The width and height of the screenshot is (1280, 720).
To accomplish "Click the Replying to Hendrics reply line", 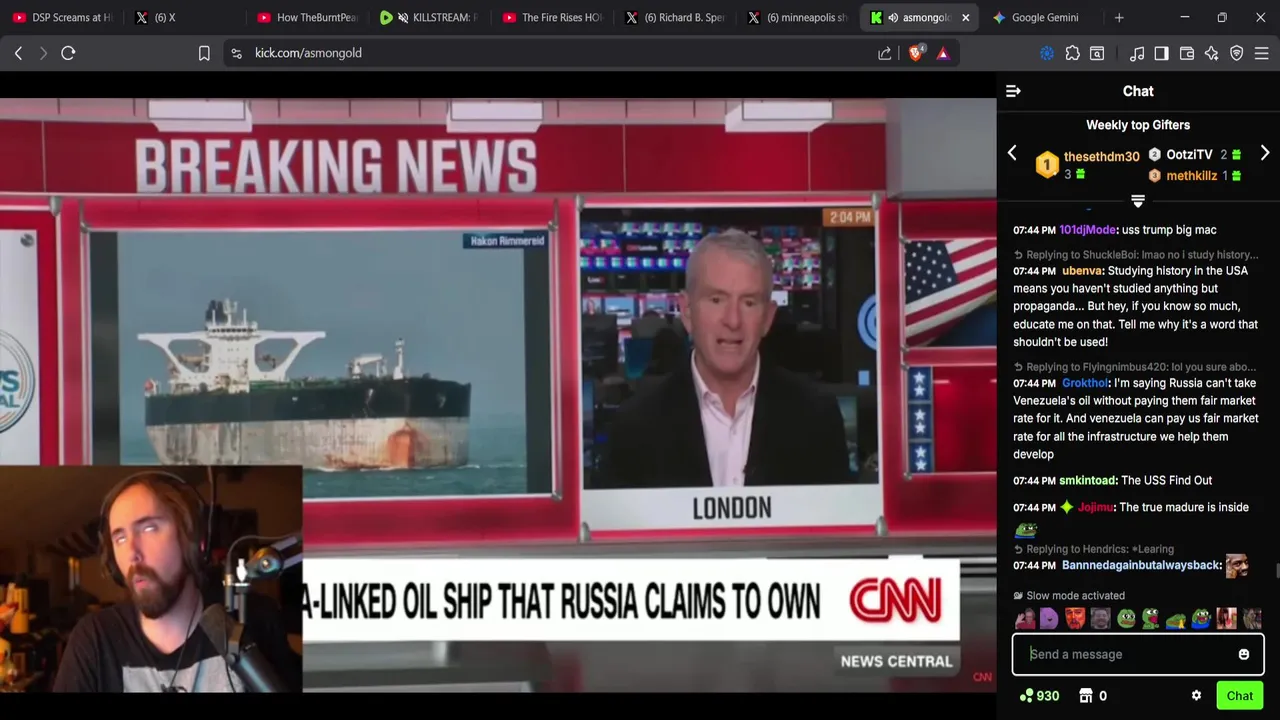I will [x=1094, y=549].
